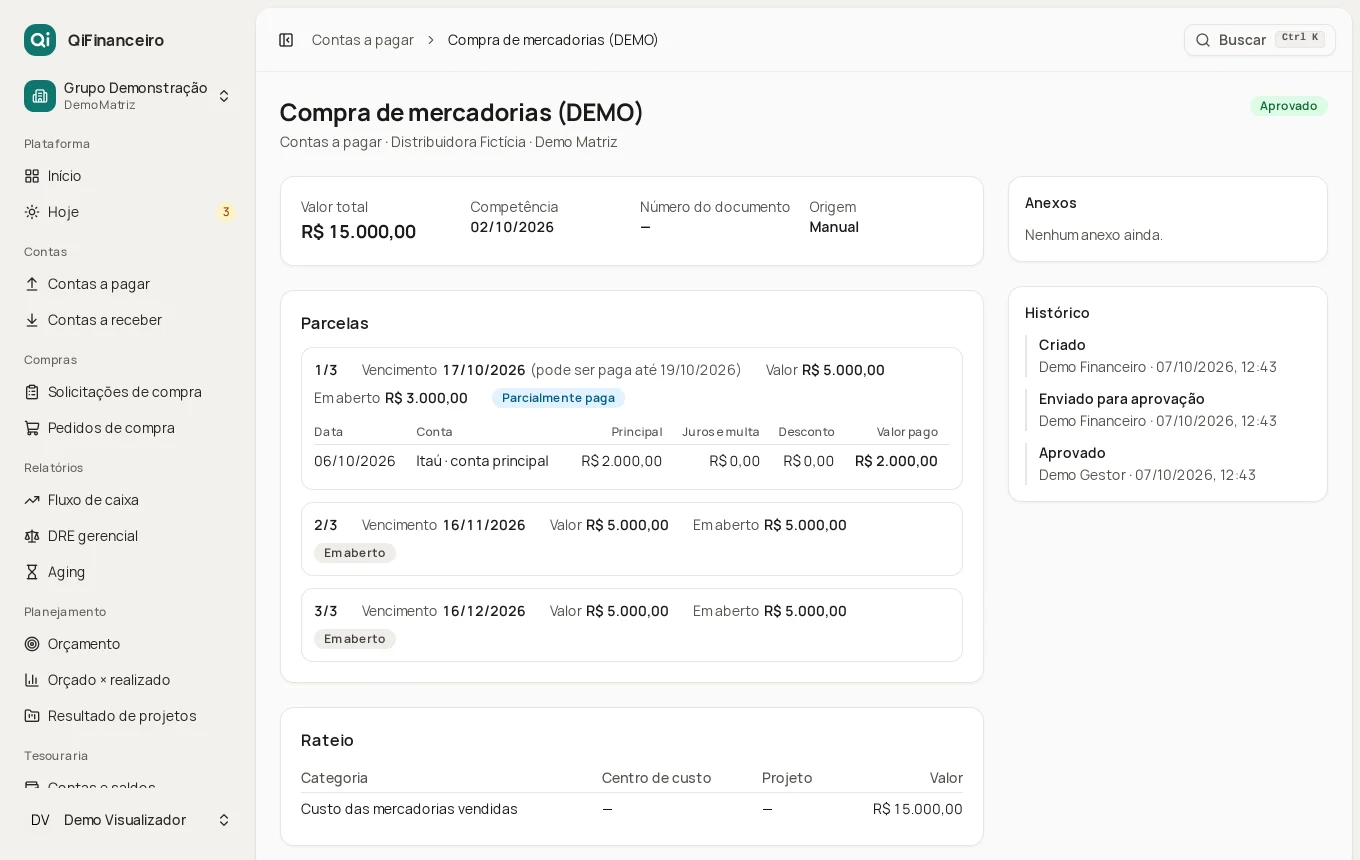Screen dimensions: 1360x860
Task: Click the Contas a receber download-arrow icon
Action: pyautogui.click(x=32, y=320)
